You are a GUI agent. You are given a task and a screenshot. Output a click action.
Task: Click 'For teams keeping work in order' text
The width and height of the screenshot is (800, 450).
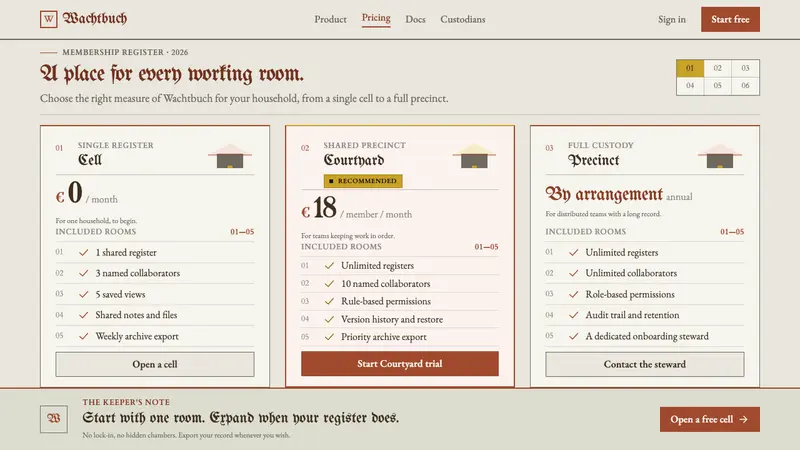point(347,236)
